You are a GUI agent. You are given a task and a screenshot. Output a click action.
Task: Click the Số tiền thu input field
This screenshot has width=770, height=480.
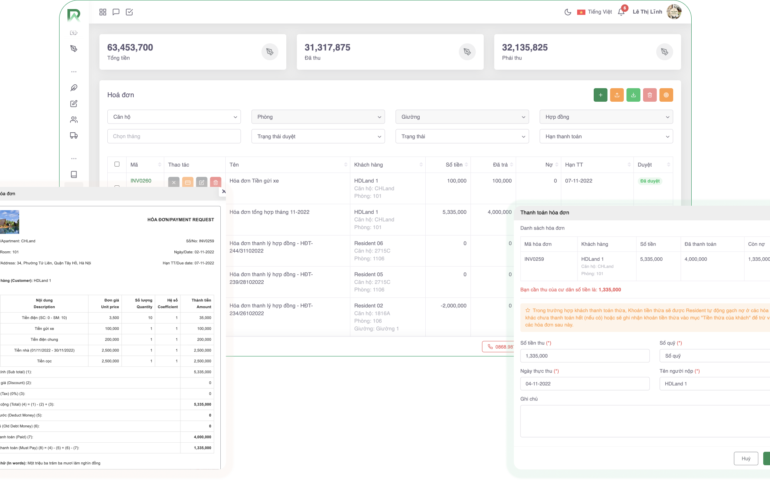click(x=584, y=355)
